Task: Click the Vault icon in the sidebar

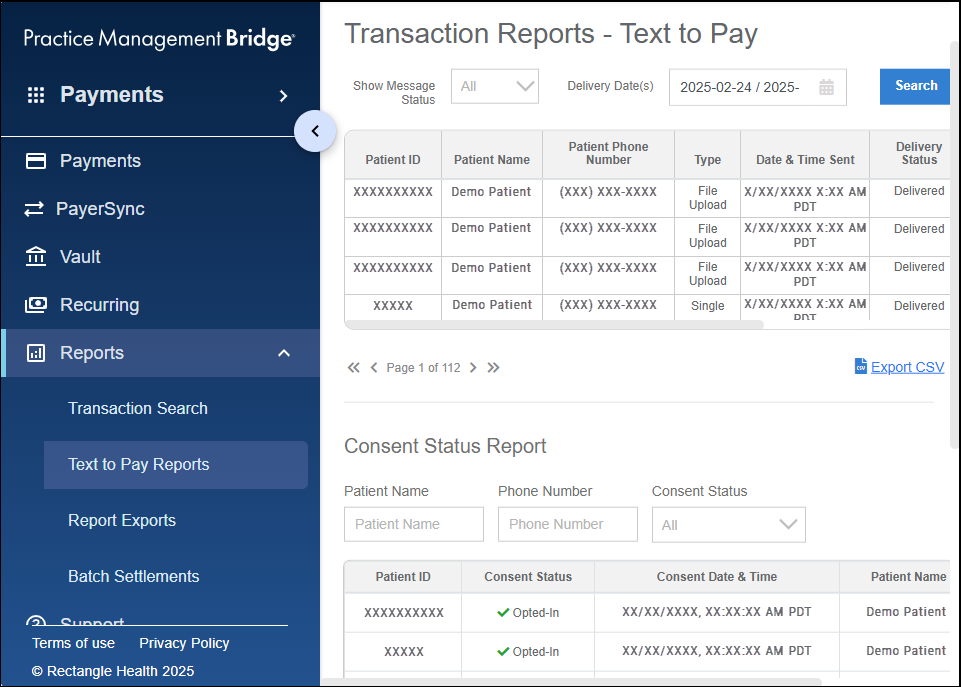Action: tap(35, 256)
